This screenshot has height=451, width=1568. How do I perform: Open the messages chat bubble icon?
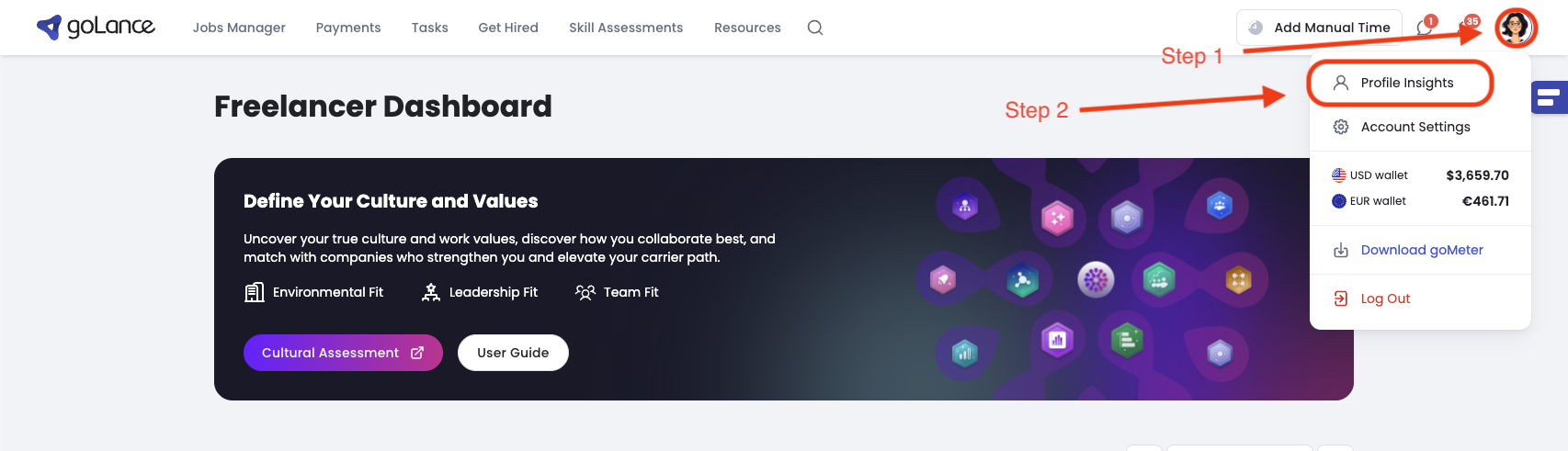pyautogui.click(x=1426, y=27)
